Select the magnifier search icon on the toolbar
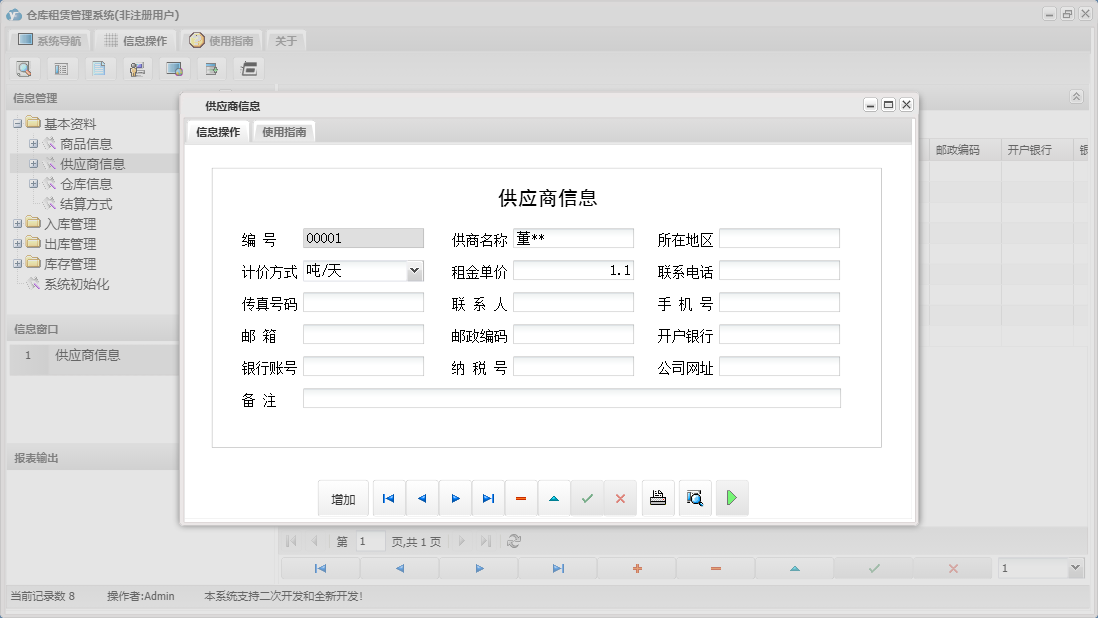This screenshot has width=1098, height=618. pyautogui.click(x=24, y=68)
